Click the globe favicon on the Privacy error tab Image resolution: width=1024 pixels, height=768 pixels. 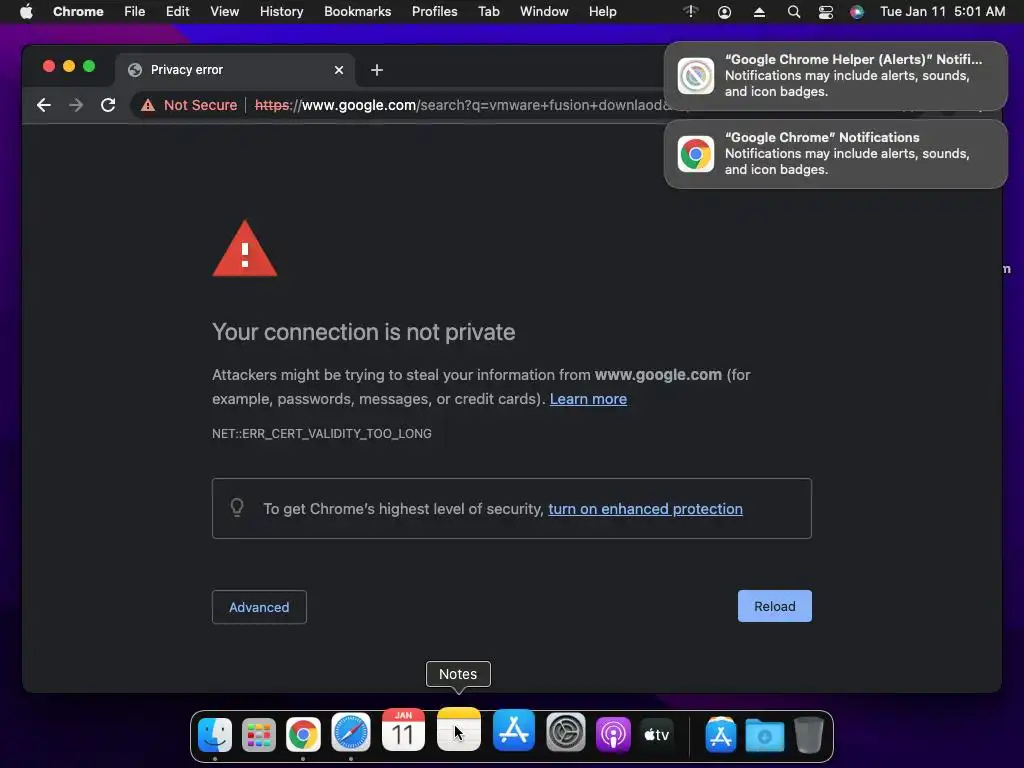(x=135, y=71)
